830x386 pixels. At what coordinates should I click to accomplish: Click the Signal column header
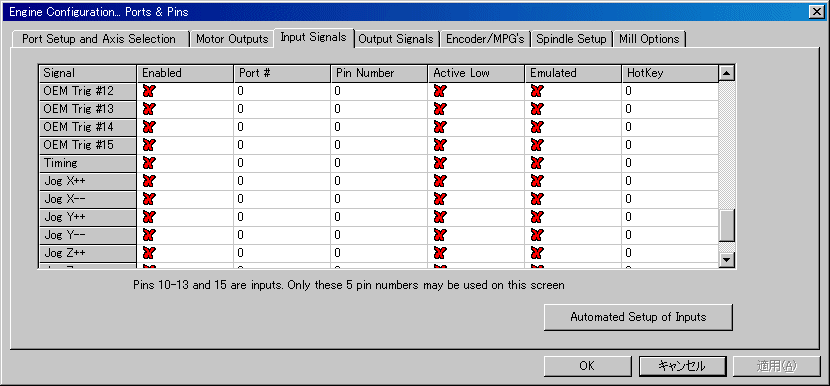[x=87, y=73]
